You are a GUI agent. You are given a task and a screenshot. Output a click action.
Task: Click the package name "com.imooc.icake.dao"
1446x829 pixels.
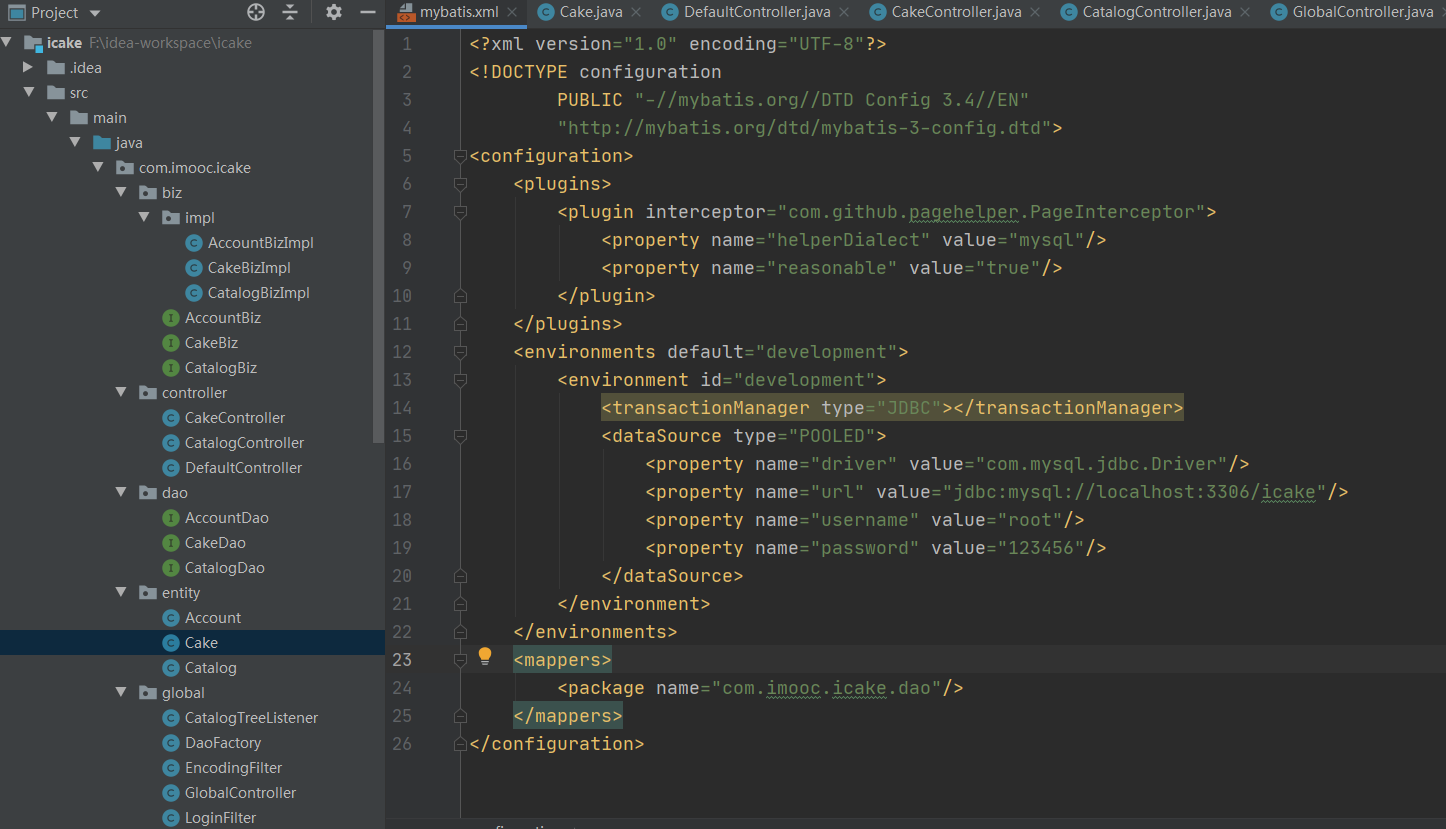[x=827, y=688]
